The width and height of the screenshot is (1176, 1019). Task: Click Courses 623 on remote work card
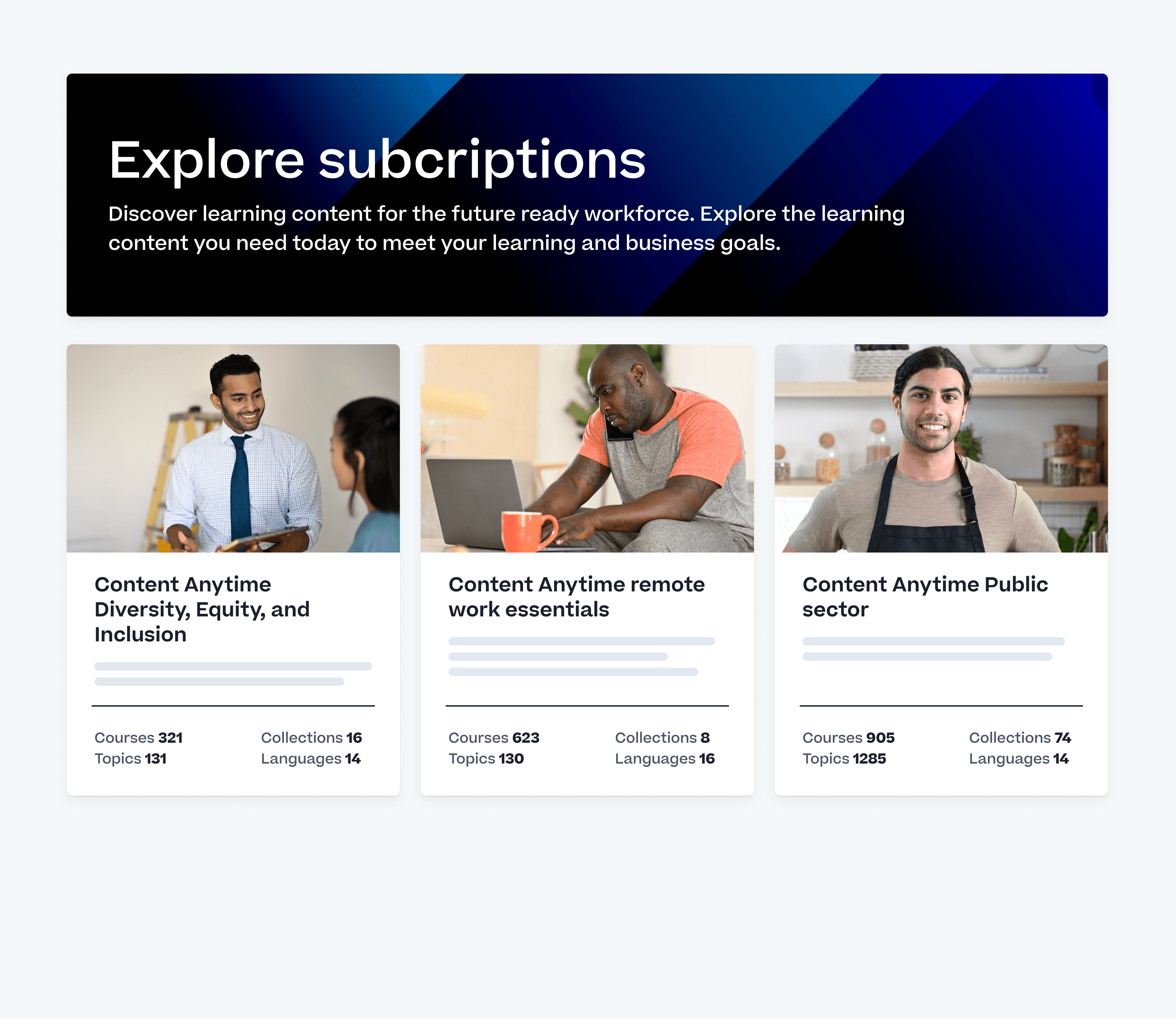click(x=494, y=738)
